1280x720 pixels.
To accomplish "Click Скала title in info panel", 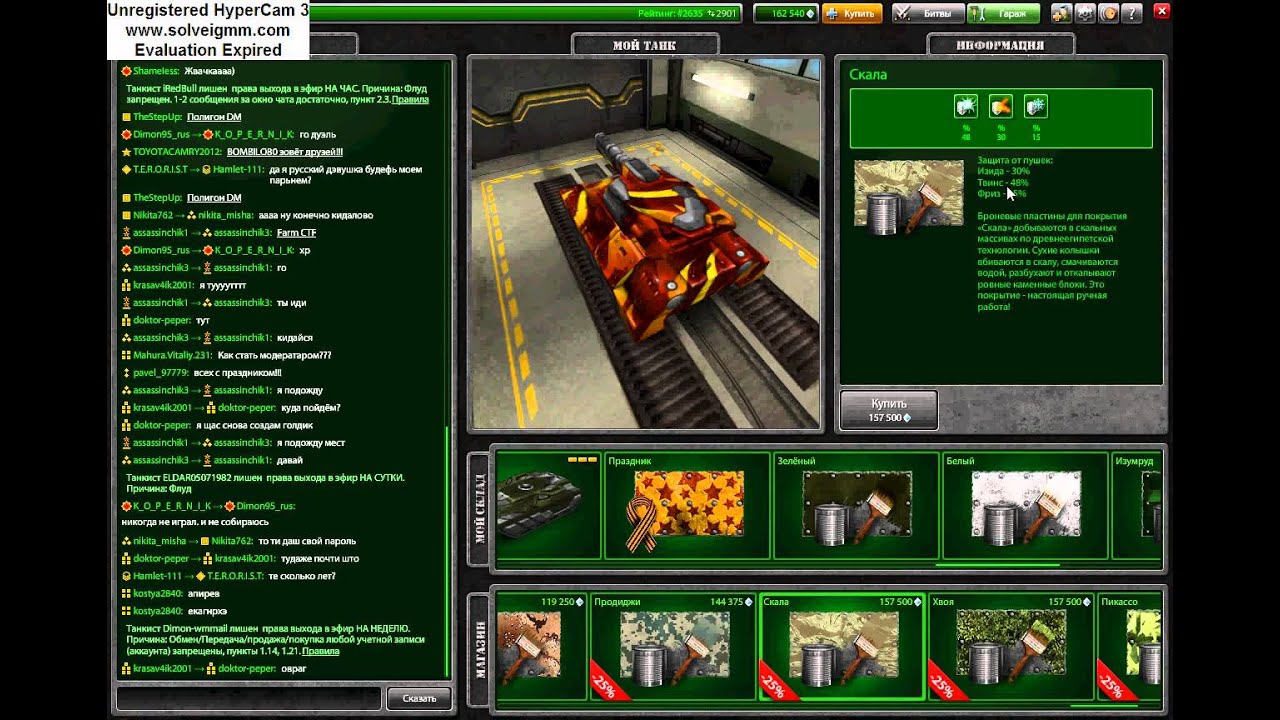I will tap(868, 74).
